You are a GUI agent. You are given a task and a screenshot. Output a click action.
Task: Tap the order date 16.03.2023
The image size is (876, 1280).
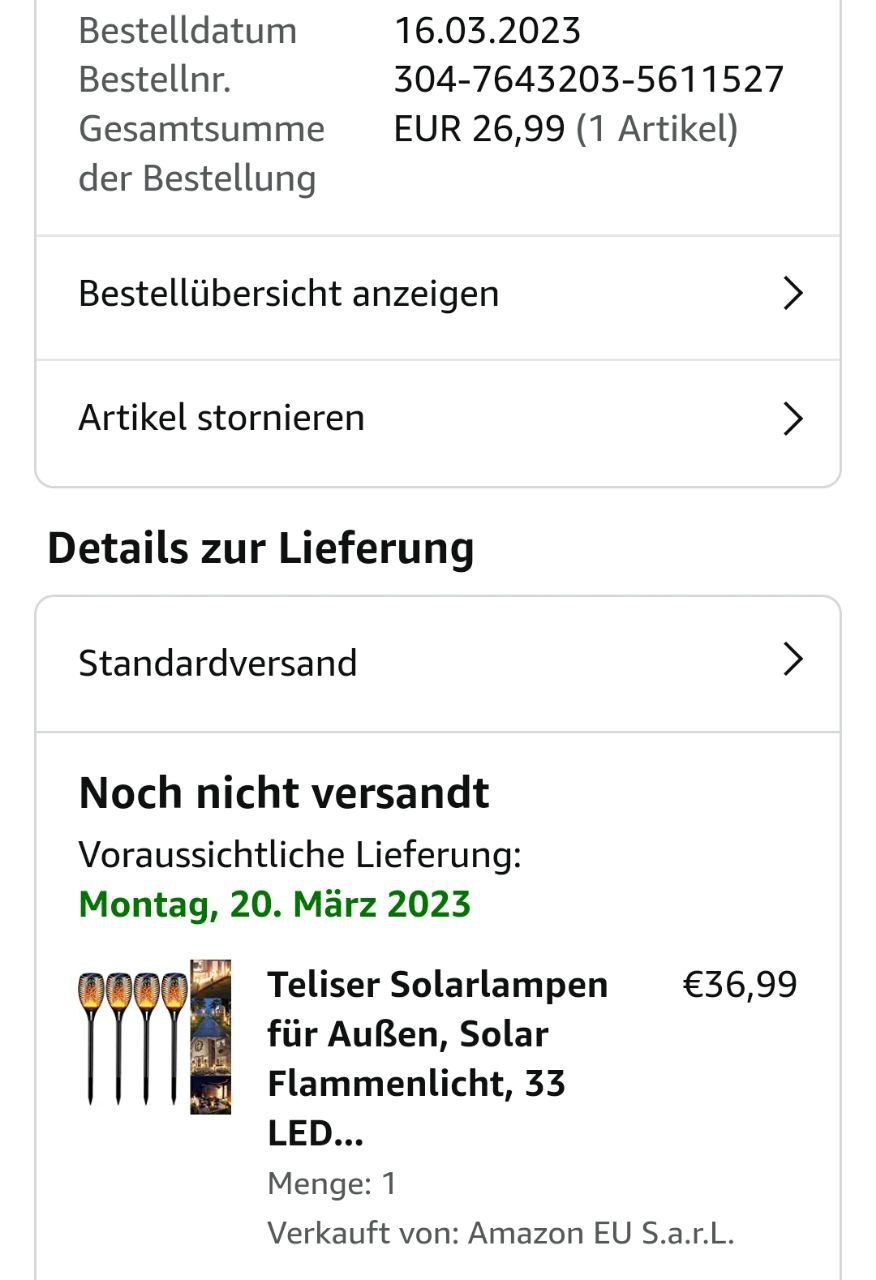[487, 31]
